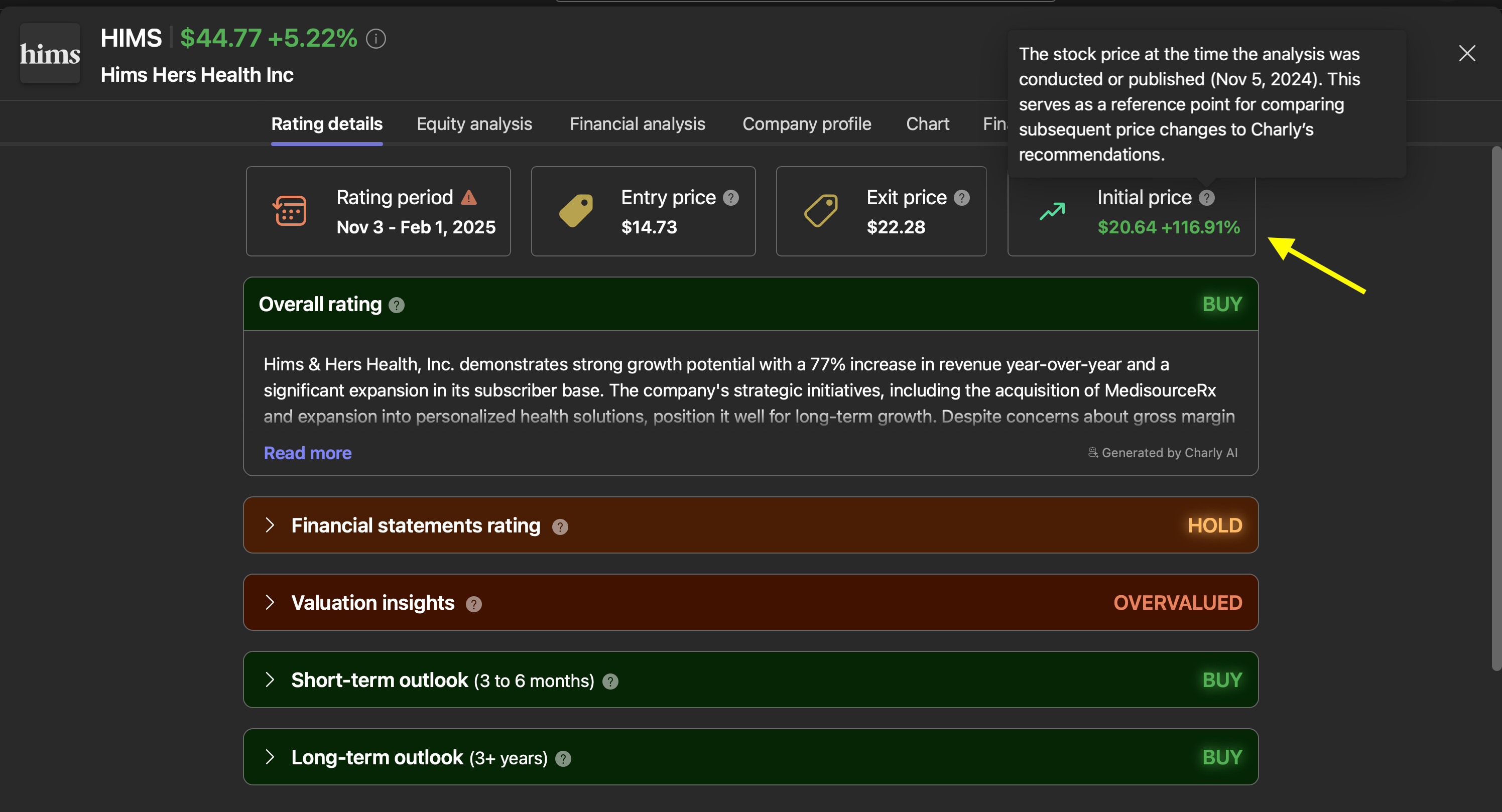Click the Valuation insights help icon
This screenshot has height=812, width=1502.
473,604
